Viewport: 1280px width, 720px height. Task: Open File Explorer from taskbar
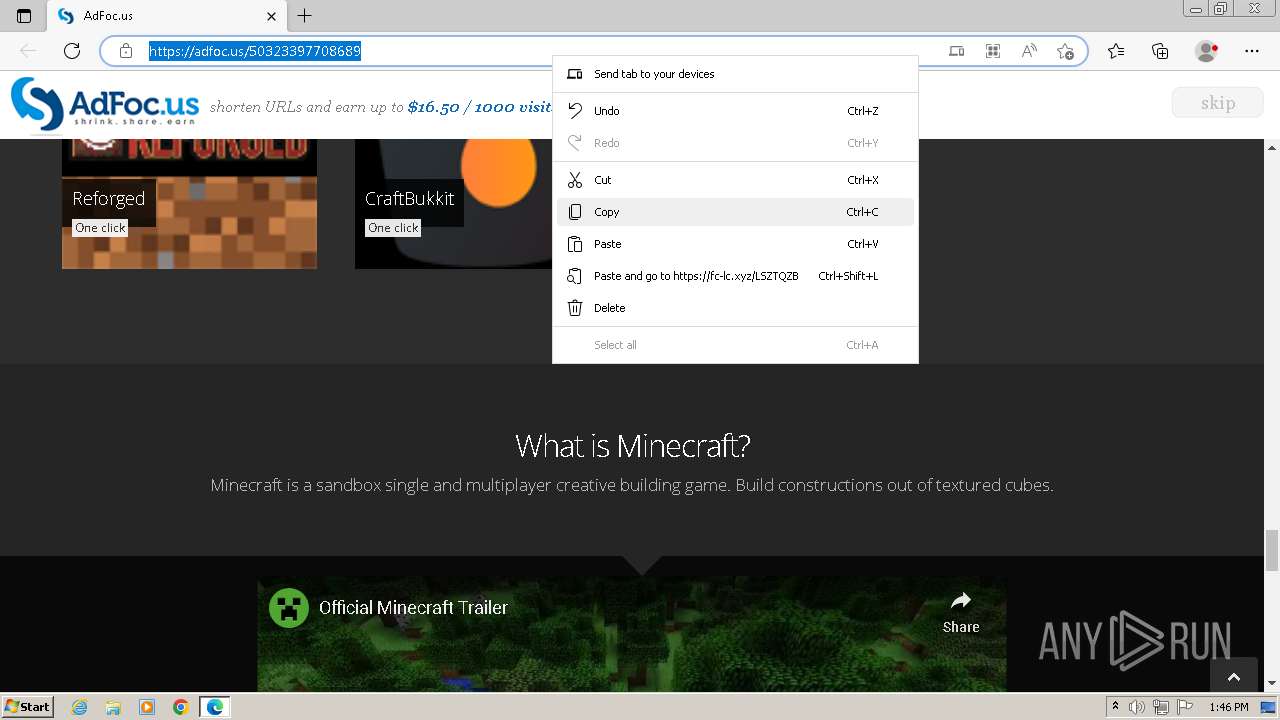[x=113, y=707]
